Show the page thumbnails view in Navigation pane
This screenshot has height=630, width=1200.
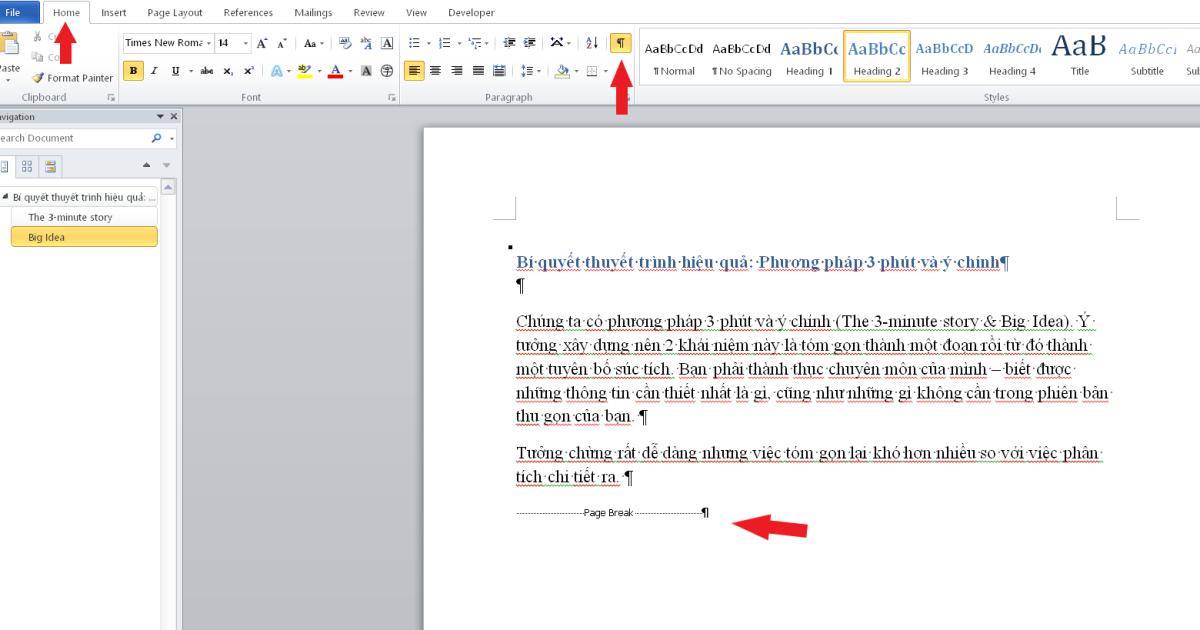[x=27, y=166]
